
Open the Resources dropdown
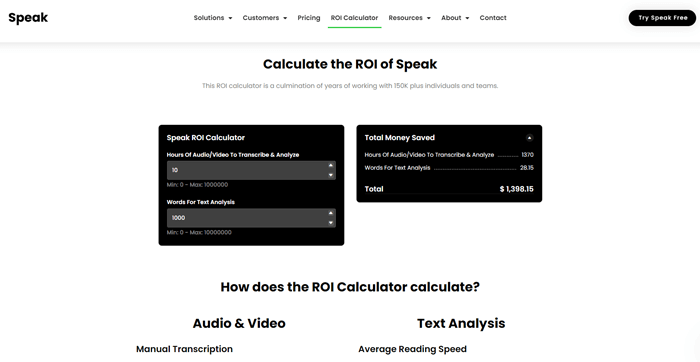tap(409, 18)
